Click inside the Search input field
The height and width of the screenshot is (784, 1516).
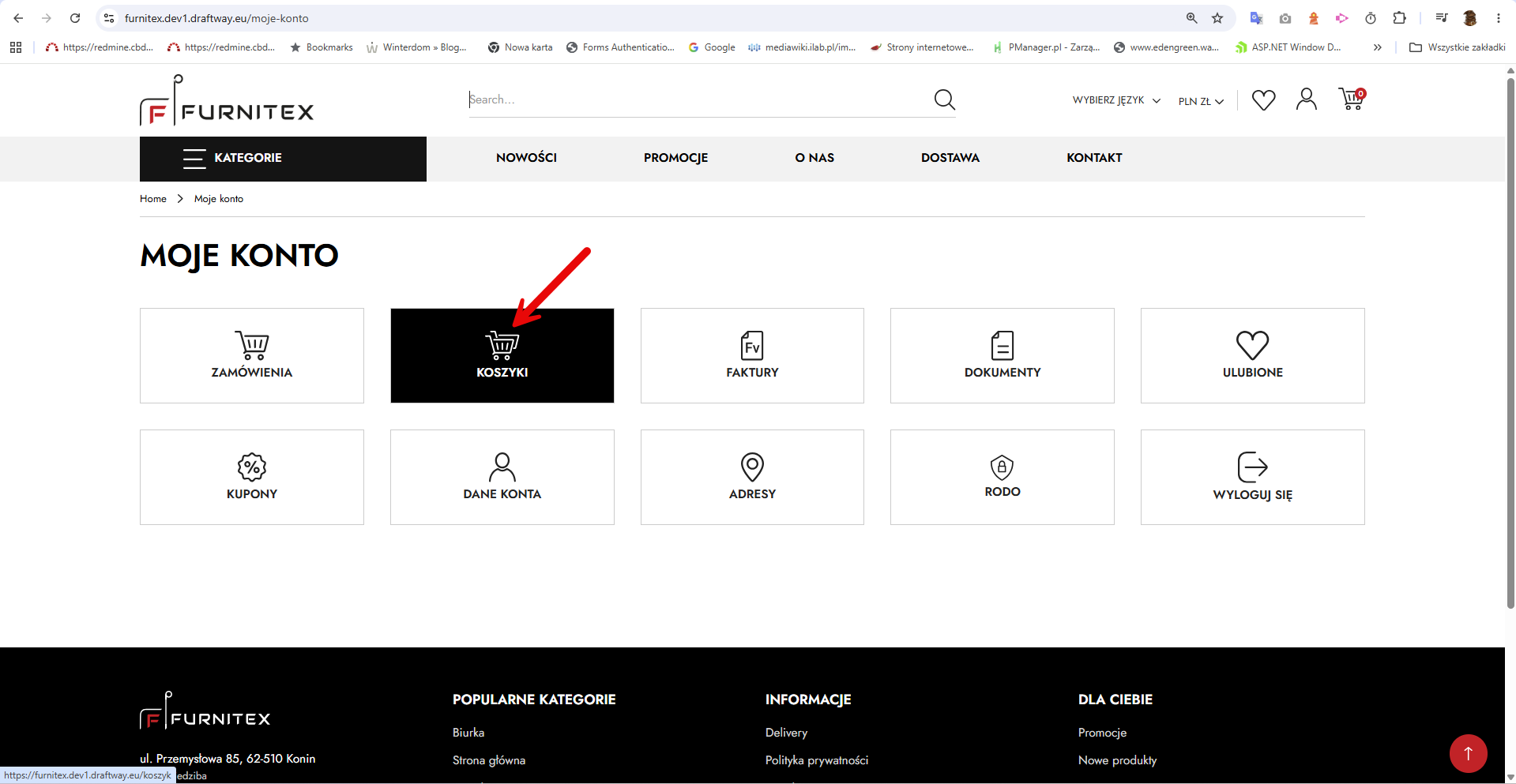click(699, 99)
